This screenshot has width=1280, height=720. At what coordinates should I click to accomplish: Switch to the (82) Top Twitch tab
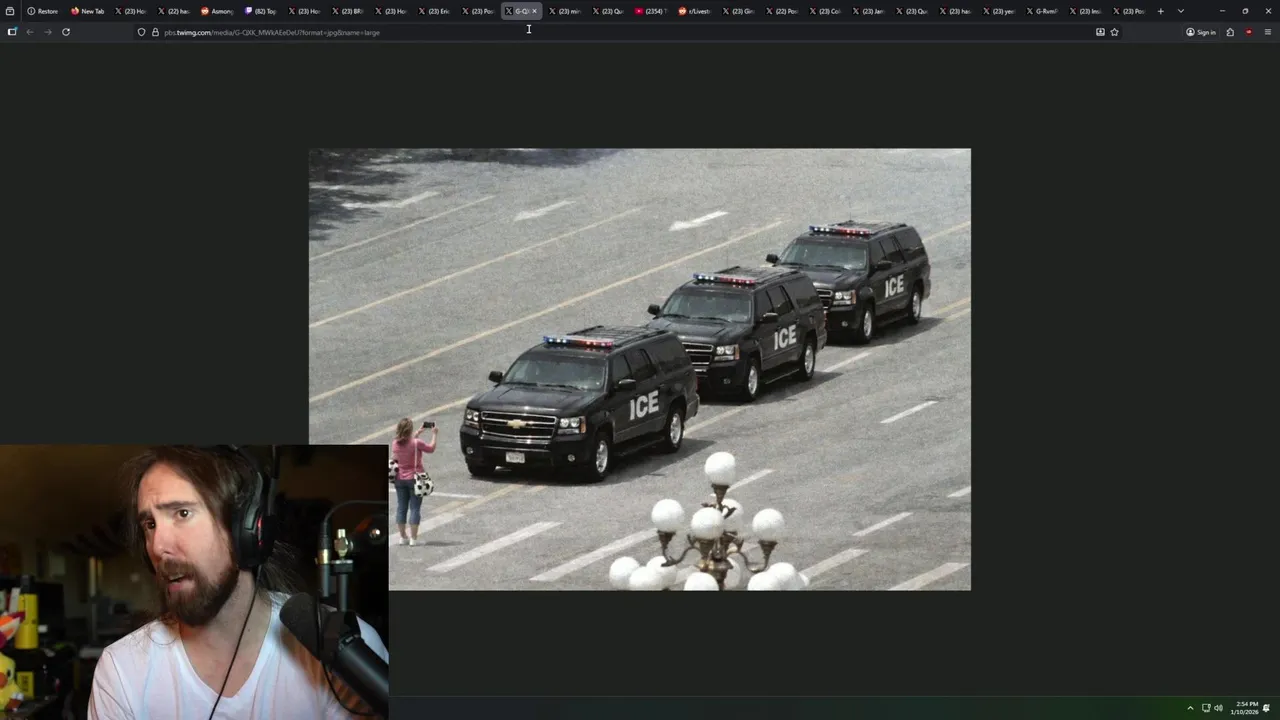[260, 11]
